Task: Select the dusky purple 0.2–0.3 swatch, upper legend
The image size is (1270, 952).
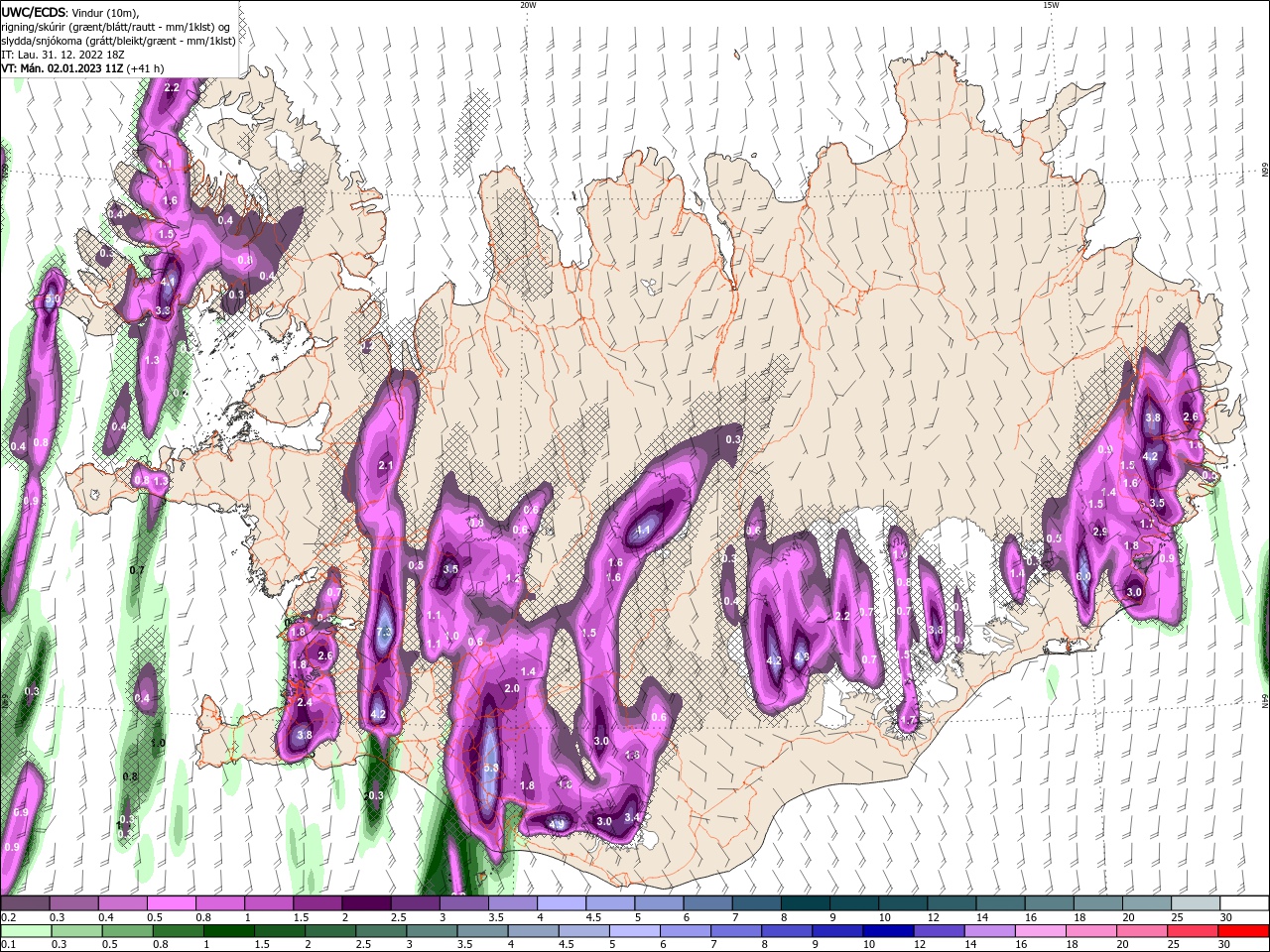Action: (x=25, y=903)
